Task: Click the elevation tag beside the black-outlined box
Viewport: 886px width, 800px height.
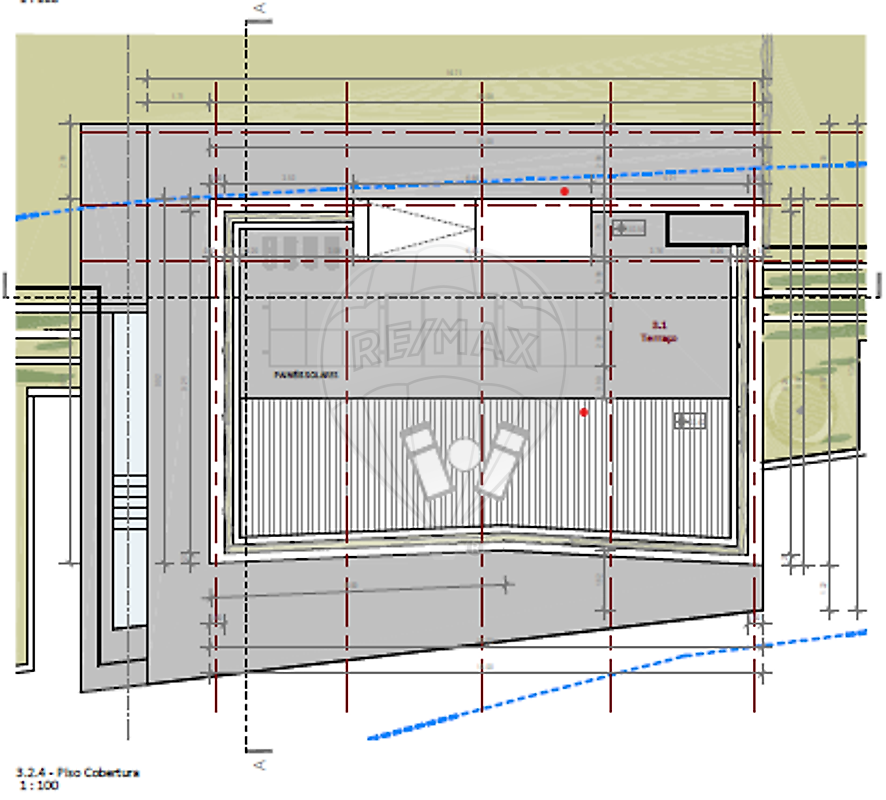Action: 628,228
